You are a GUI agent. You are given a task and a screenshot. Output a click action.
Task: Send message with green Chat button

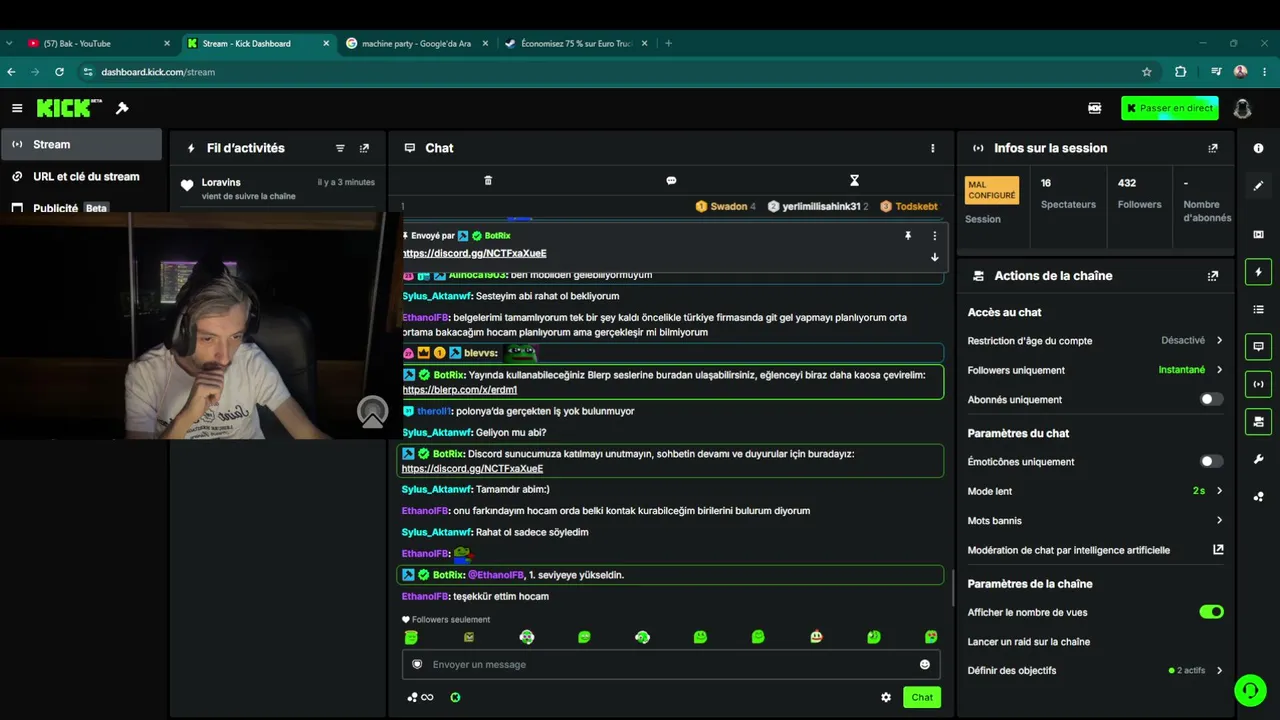(x=922, y=697)
